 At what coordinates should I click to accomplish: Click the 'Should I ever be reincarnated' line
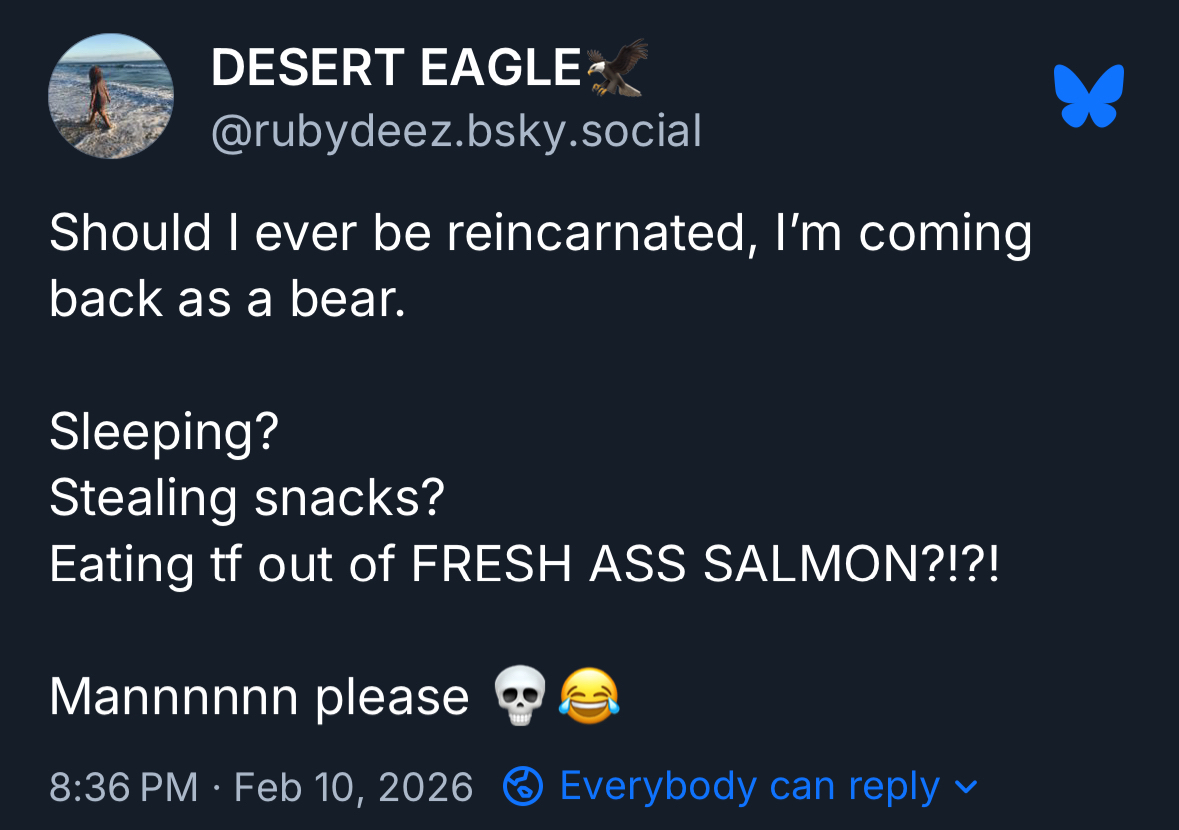click(x=540, y=233)
